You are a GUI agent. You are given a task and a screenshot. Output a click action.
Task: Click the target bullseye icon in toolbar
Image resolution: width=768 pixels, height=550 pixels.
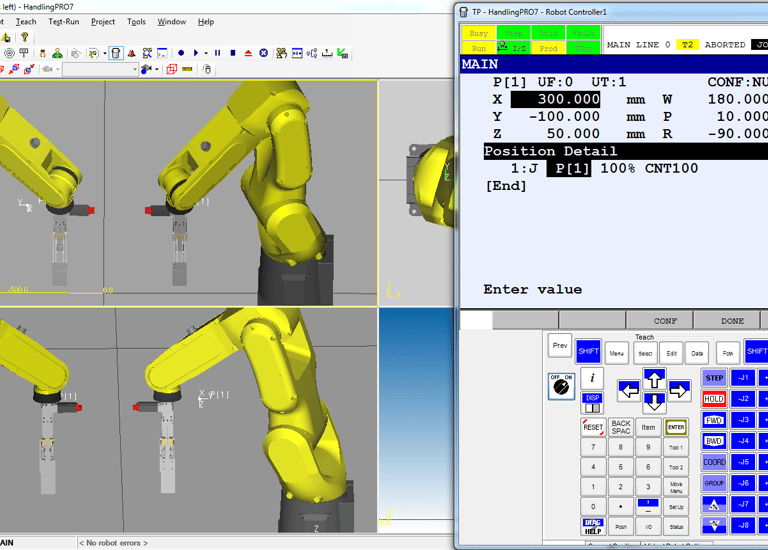(9, 53)
